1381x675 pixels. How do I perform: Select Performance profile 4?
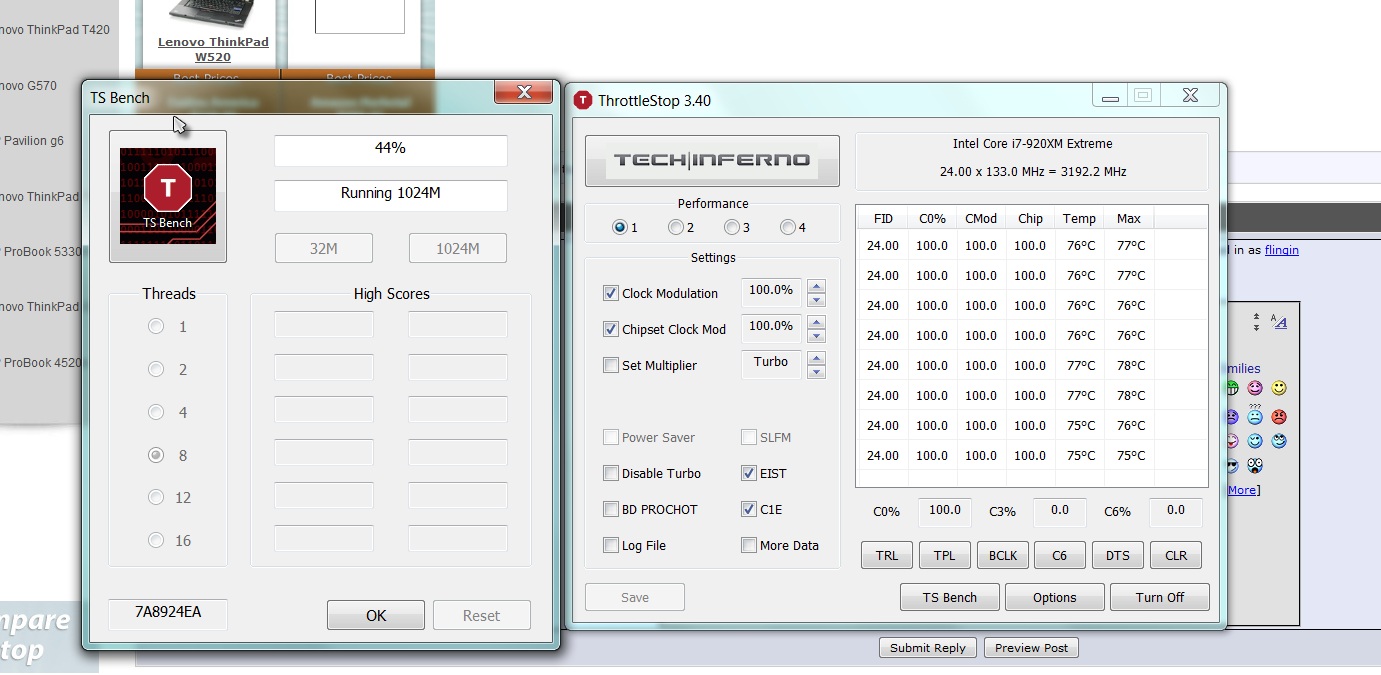coord(787,227)
